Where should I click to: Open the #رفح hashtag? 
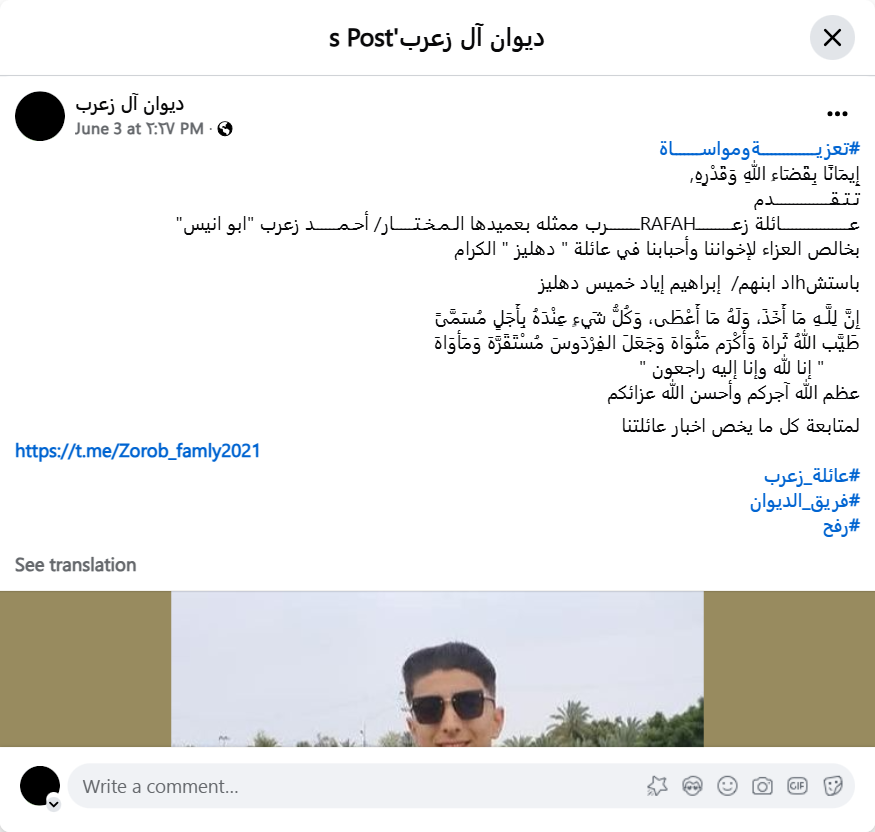(x=842, y=526)
